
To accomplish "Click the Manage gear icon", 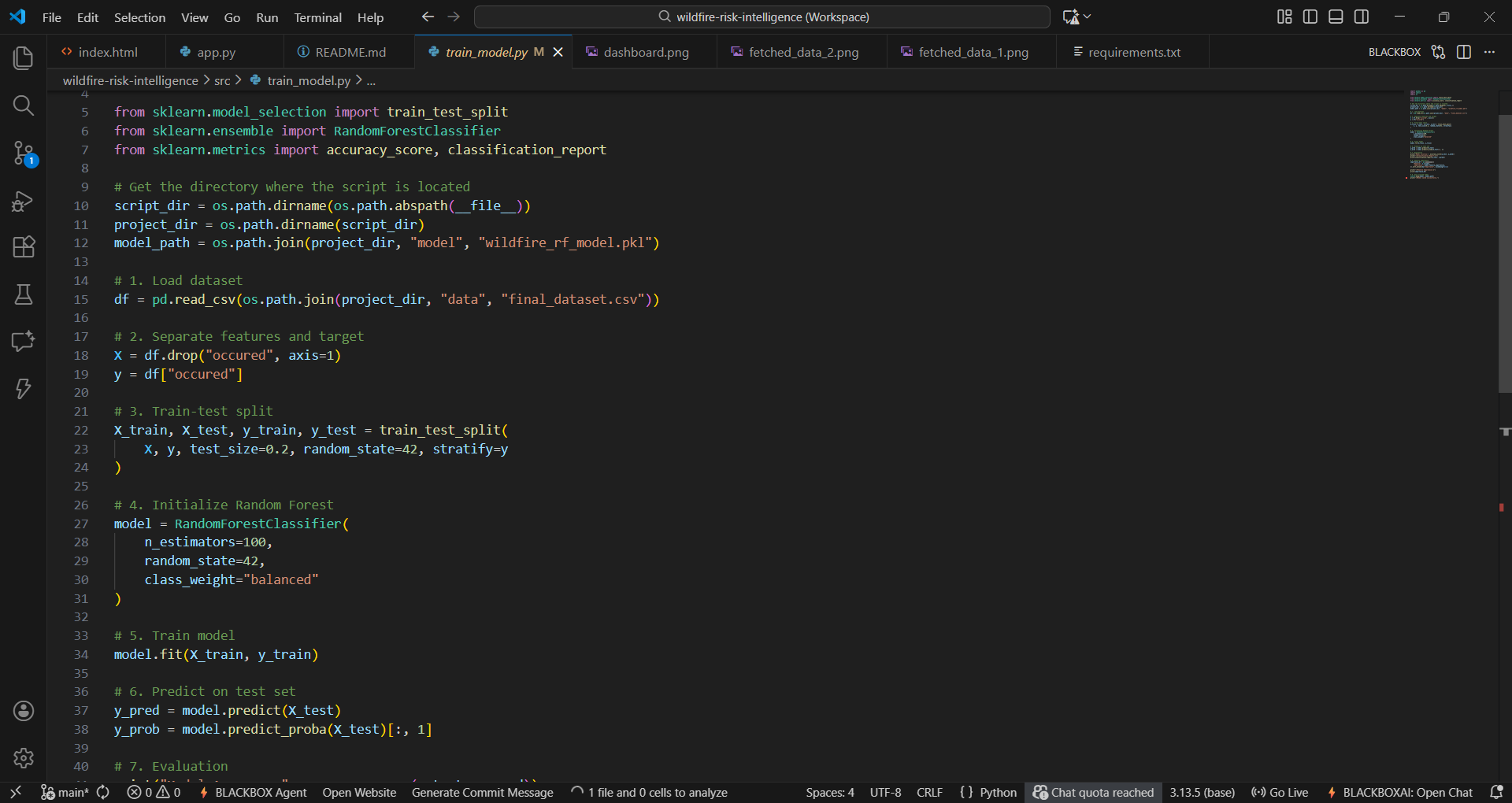I will [x=24, y=757].
